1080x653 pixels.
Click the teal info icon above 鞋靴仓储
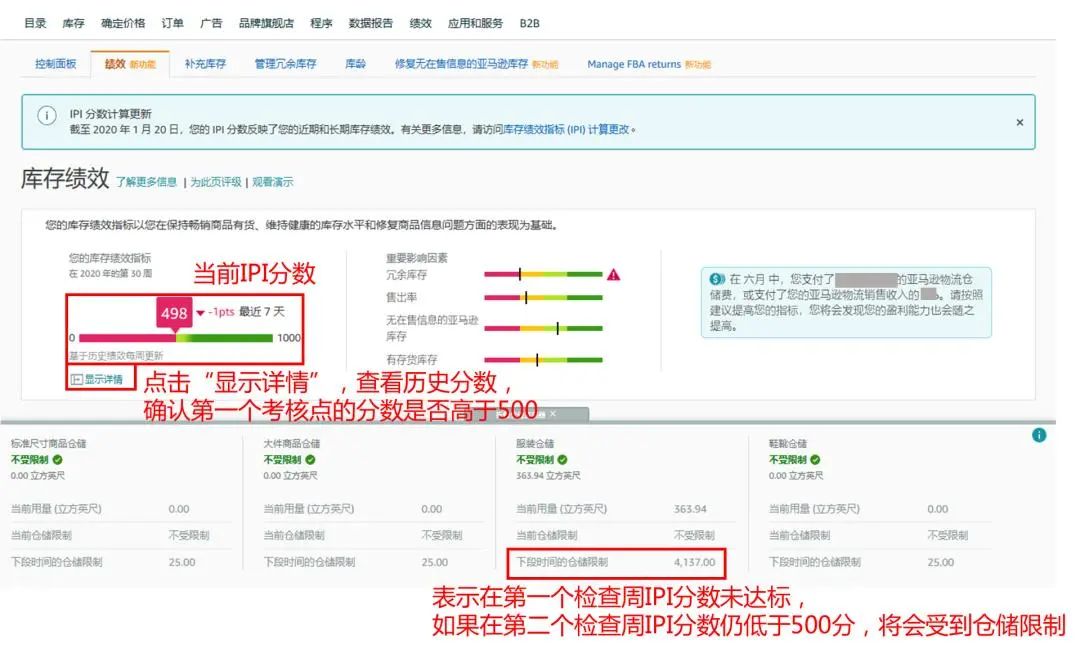pyautogui.click(x=1039, y=435)
